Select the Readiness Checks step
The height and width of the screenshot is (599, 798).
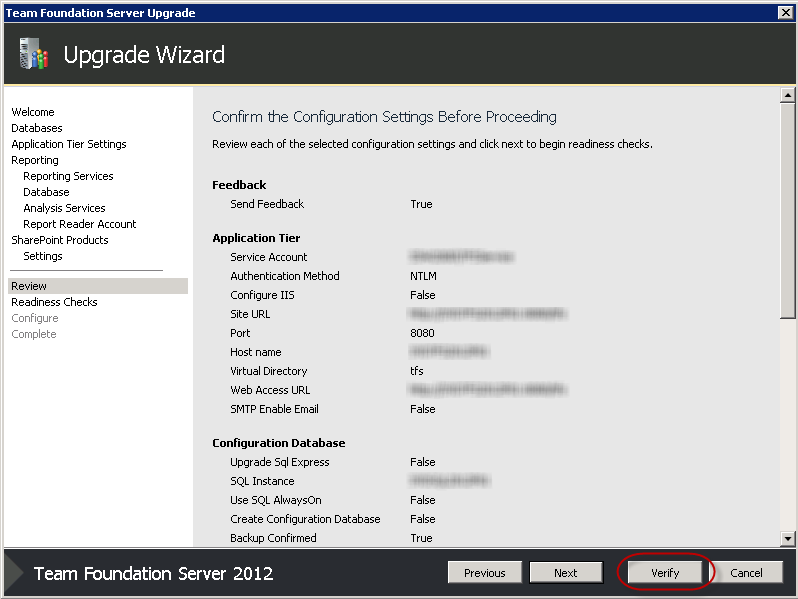54,302
